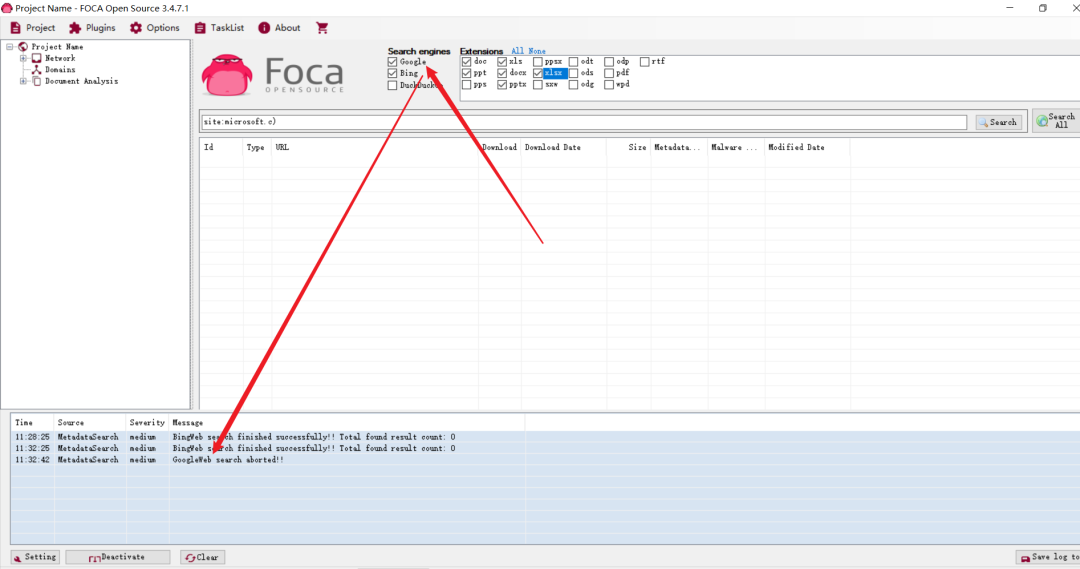Open the Project menu

coord(32,28)
